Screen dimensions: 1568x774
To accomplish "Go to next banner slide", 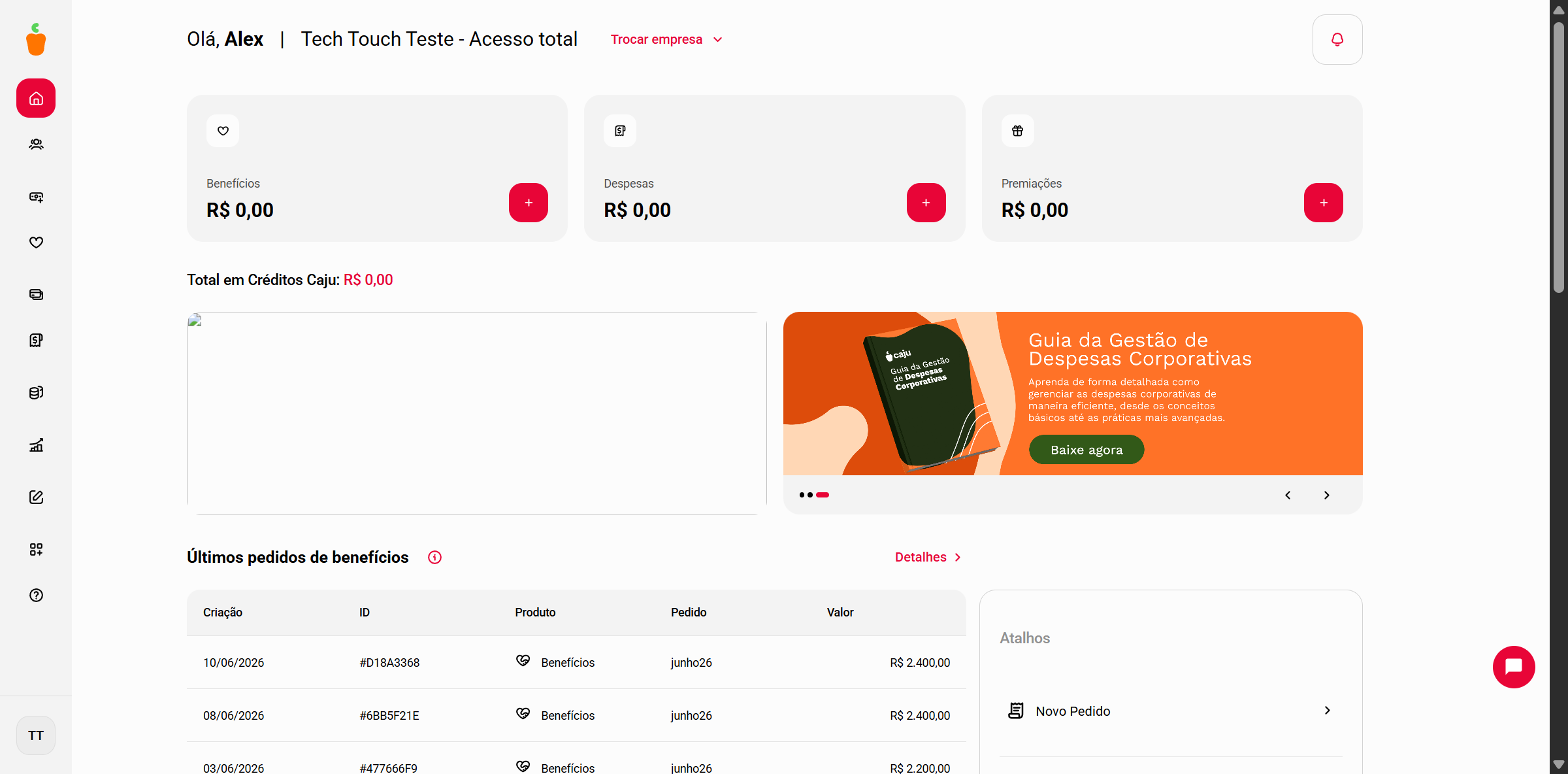I will pyautogui.click(x=1327, y=495).
